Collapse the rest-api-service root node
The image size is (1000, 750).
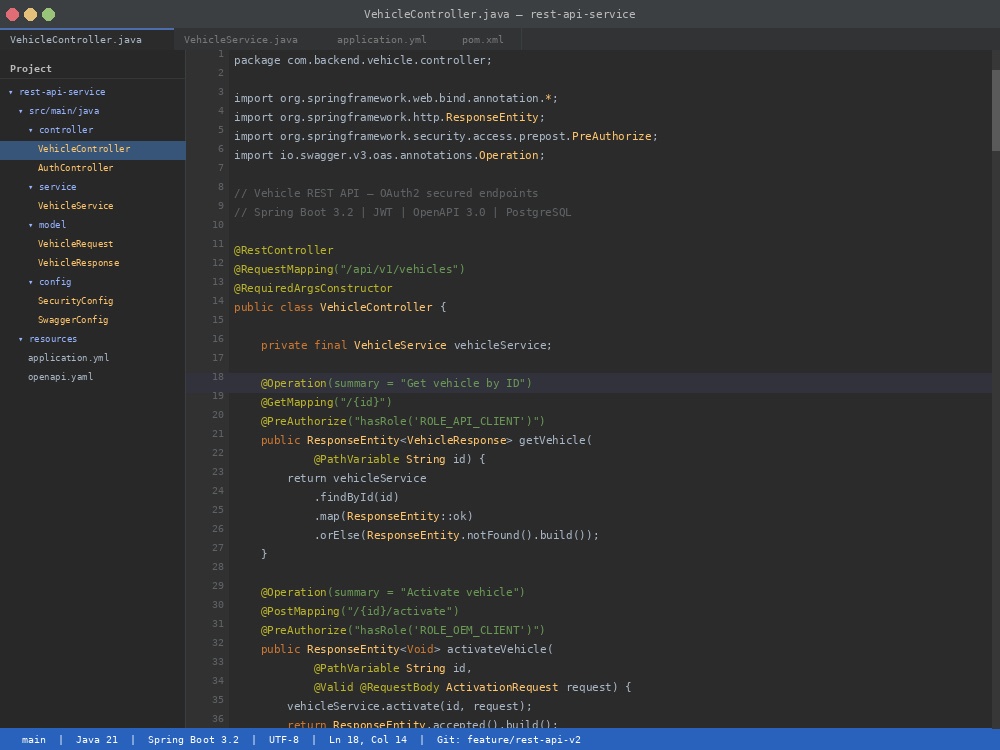pos(11,92)
